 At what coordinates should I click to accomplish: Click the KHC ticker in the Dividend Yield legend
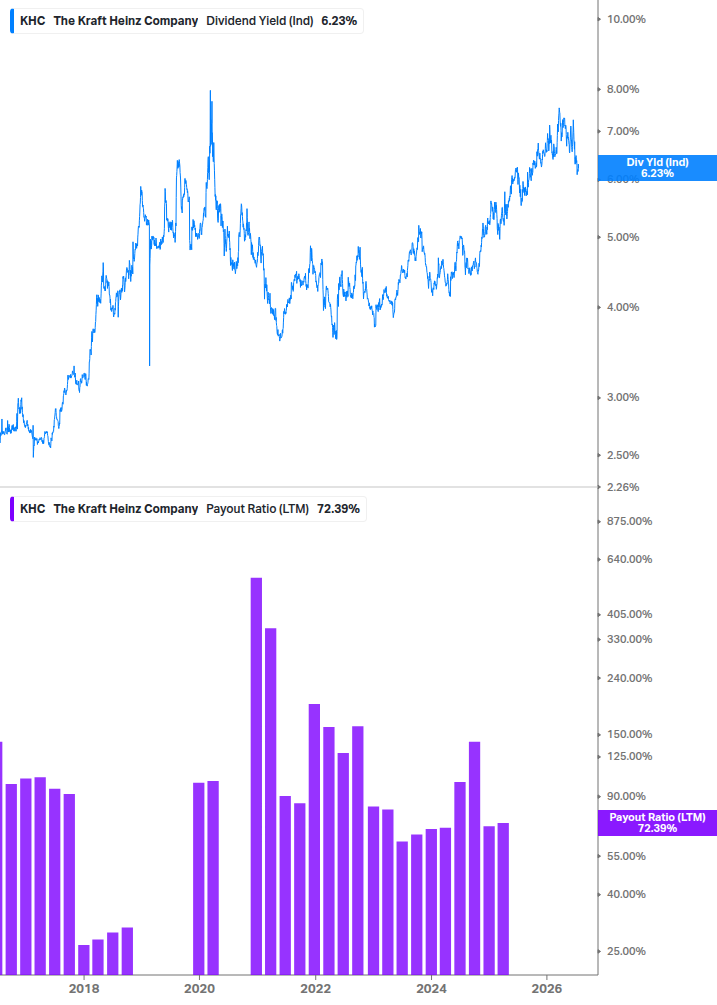pos(33,21)
